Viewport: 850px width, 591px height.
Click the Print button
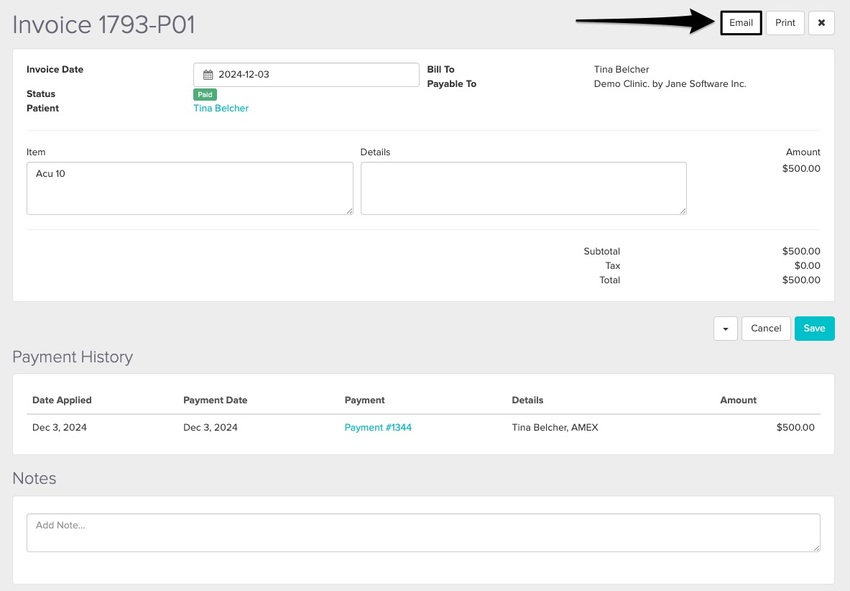[x=785, y=23]
